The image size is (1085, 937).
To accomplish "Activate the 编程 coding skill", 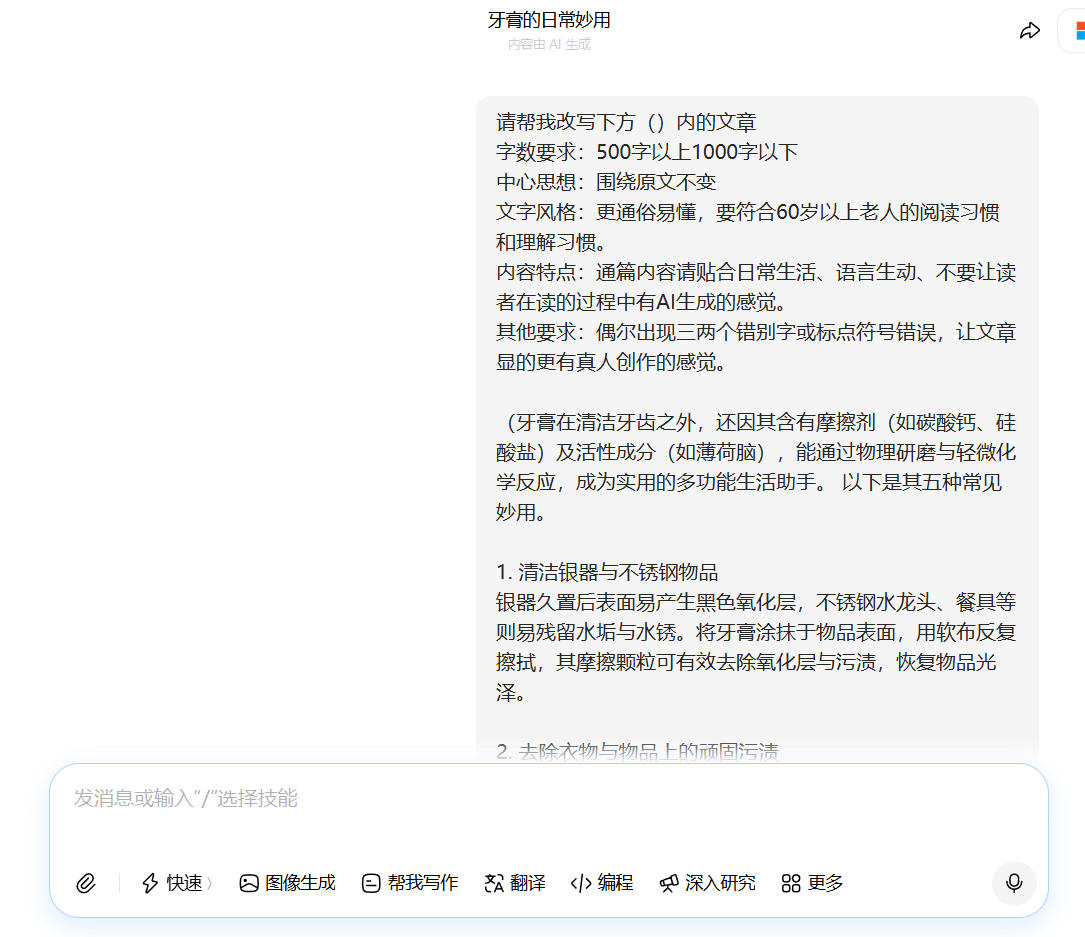I will tap(601, 883).
